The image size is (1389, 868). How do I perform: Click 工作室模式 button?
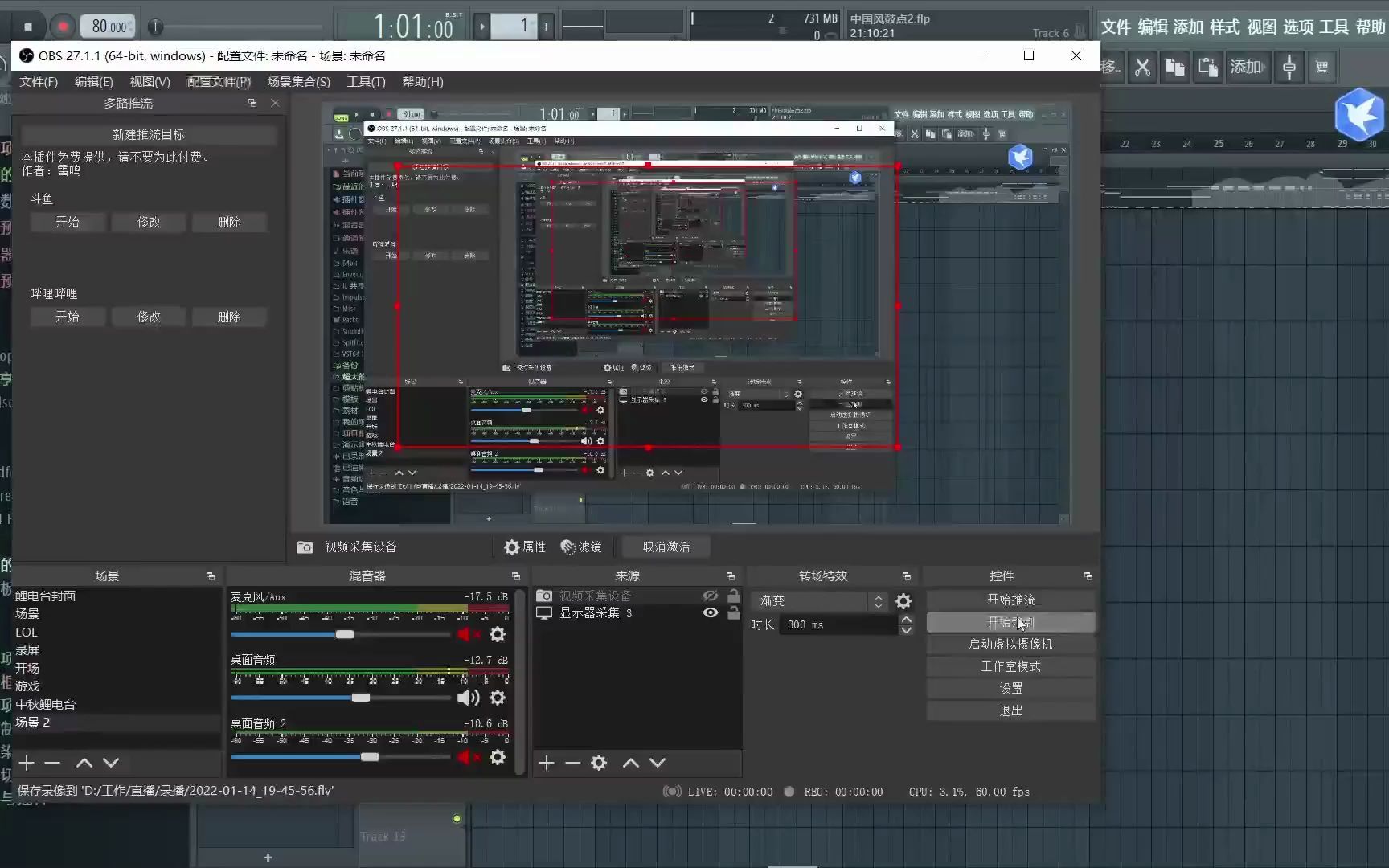pyautogui.click(x=1010, y=666)
